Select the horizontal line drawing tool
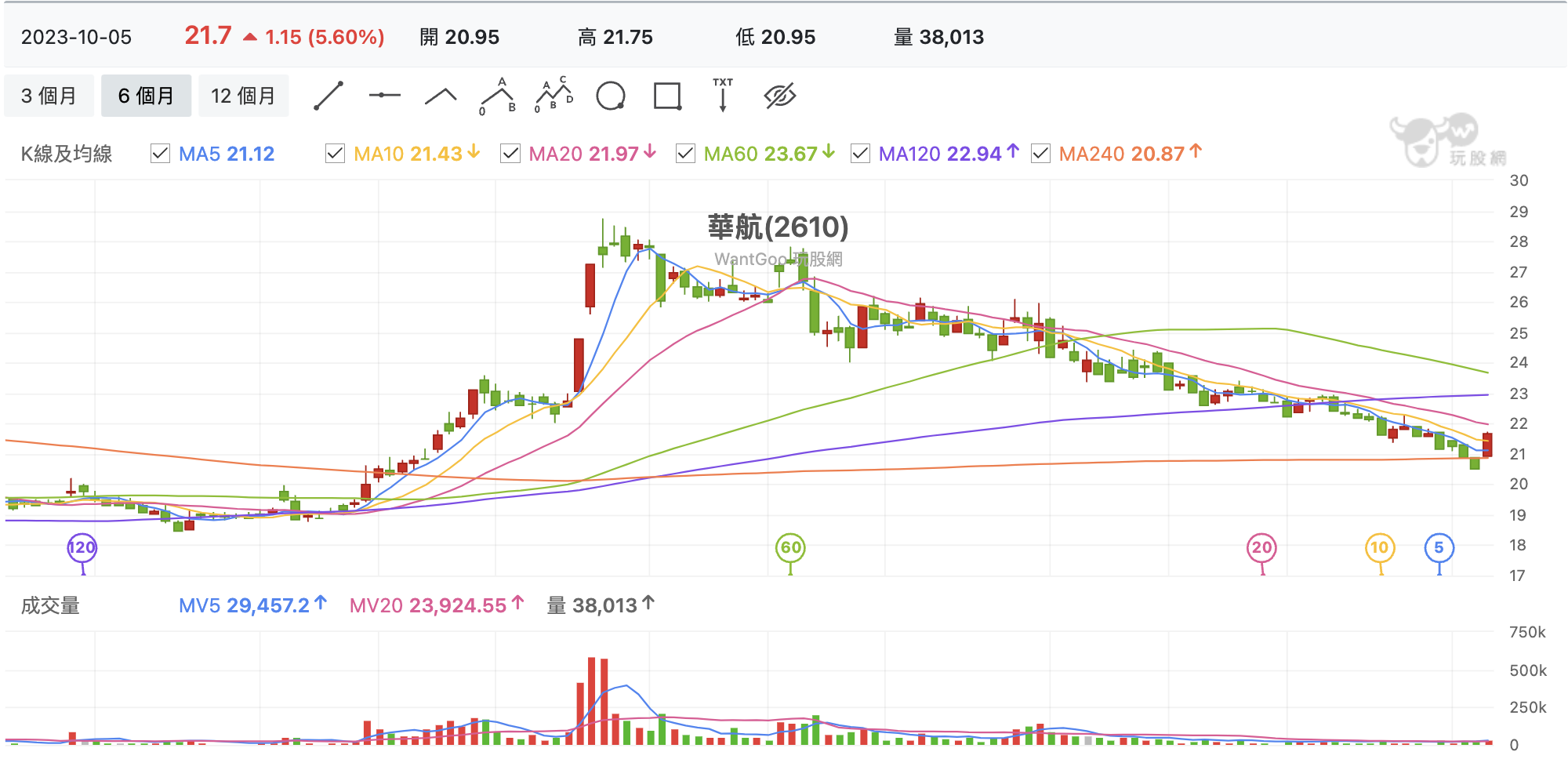The width and height of the screenshot is (1568, 759). click(x=384, y=96)
